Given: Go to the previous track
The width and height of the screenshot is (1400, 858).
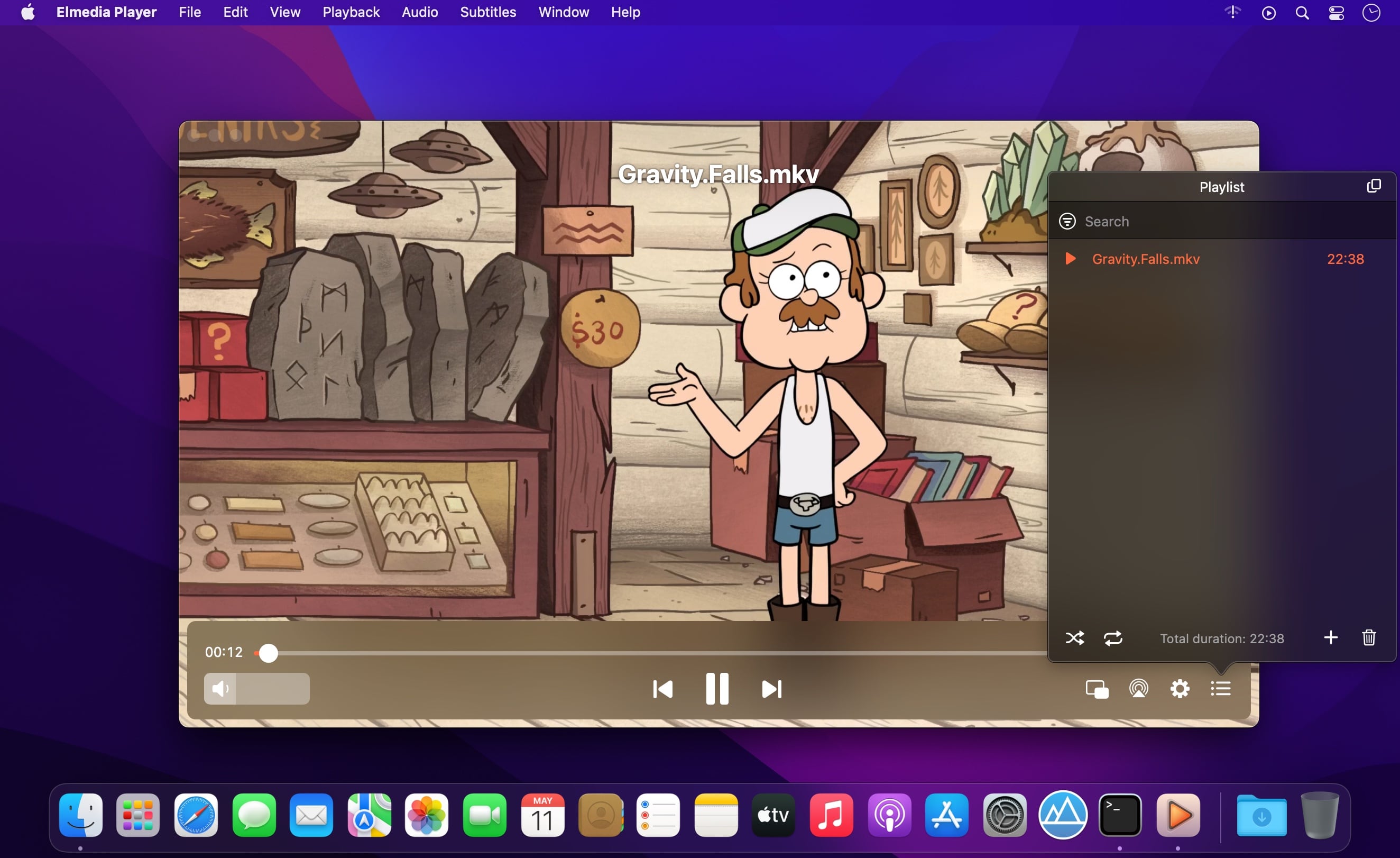Looking at the screenshot, I should coord(662,689).
